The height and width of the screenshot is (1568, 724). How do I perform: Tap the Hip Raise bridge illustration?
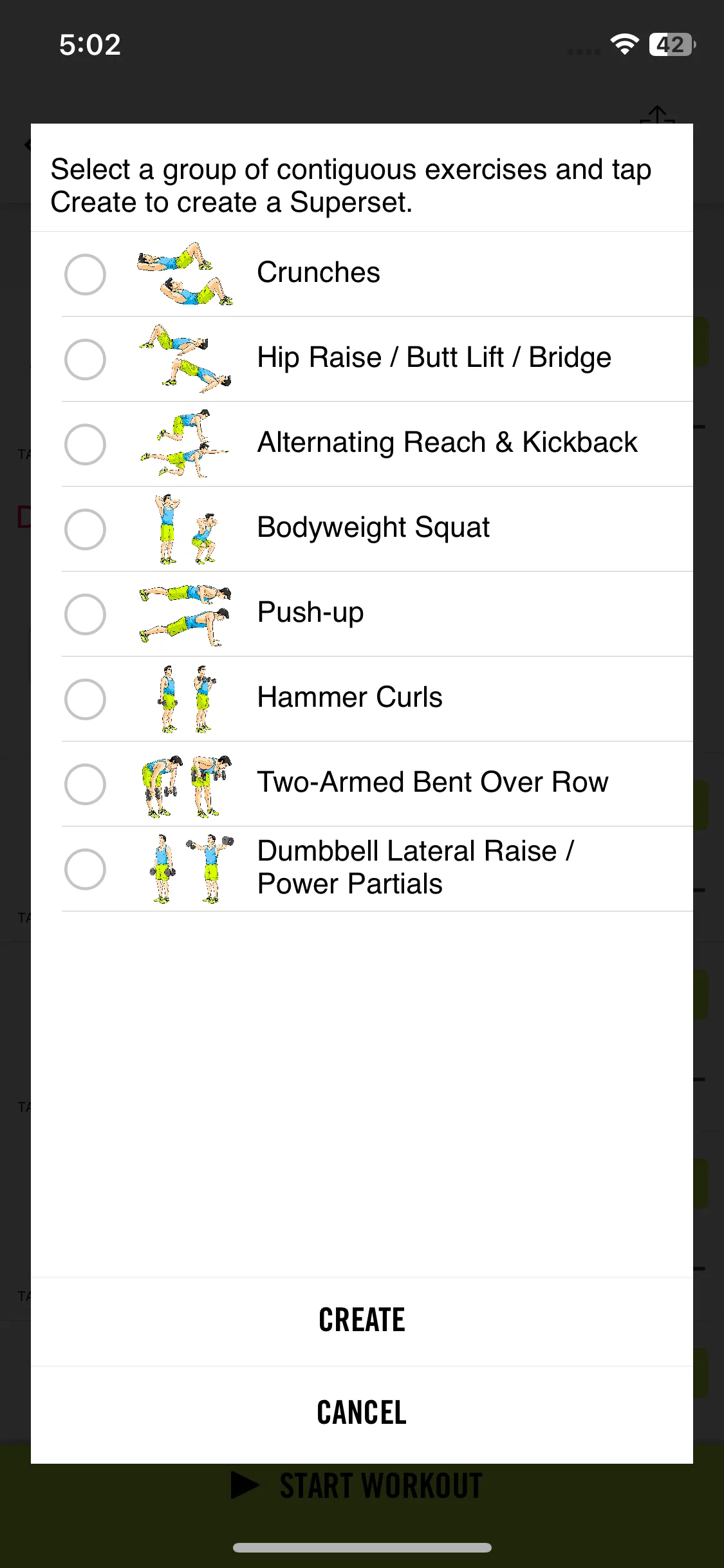pyautogui.click(x=185, y=359)
